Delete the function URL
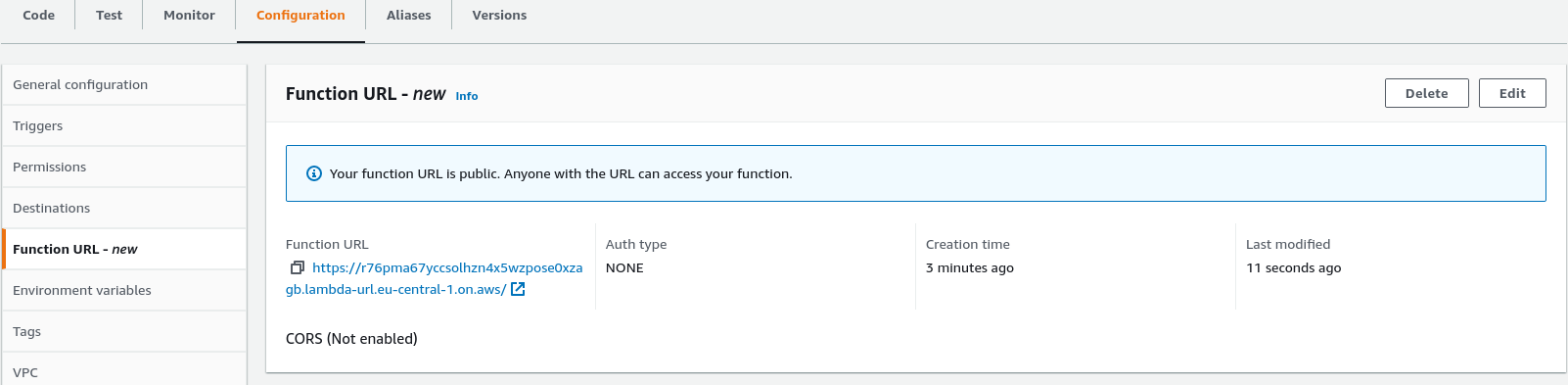This screenshot has width=1568, height=385. click(1426, 93)
